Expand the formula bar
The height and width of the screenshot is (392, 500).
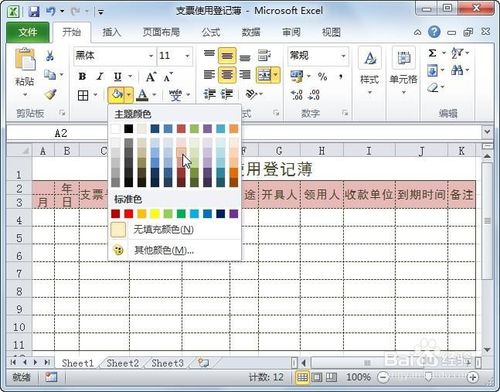tap(487, 132)
